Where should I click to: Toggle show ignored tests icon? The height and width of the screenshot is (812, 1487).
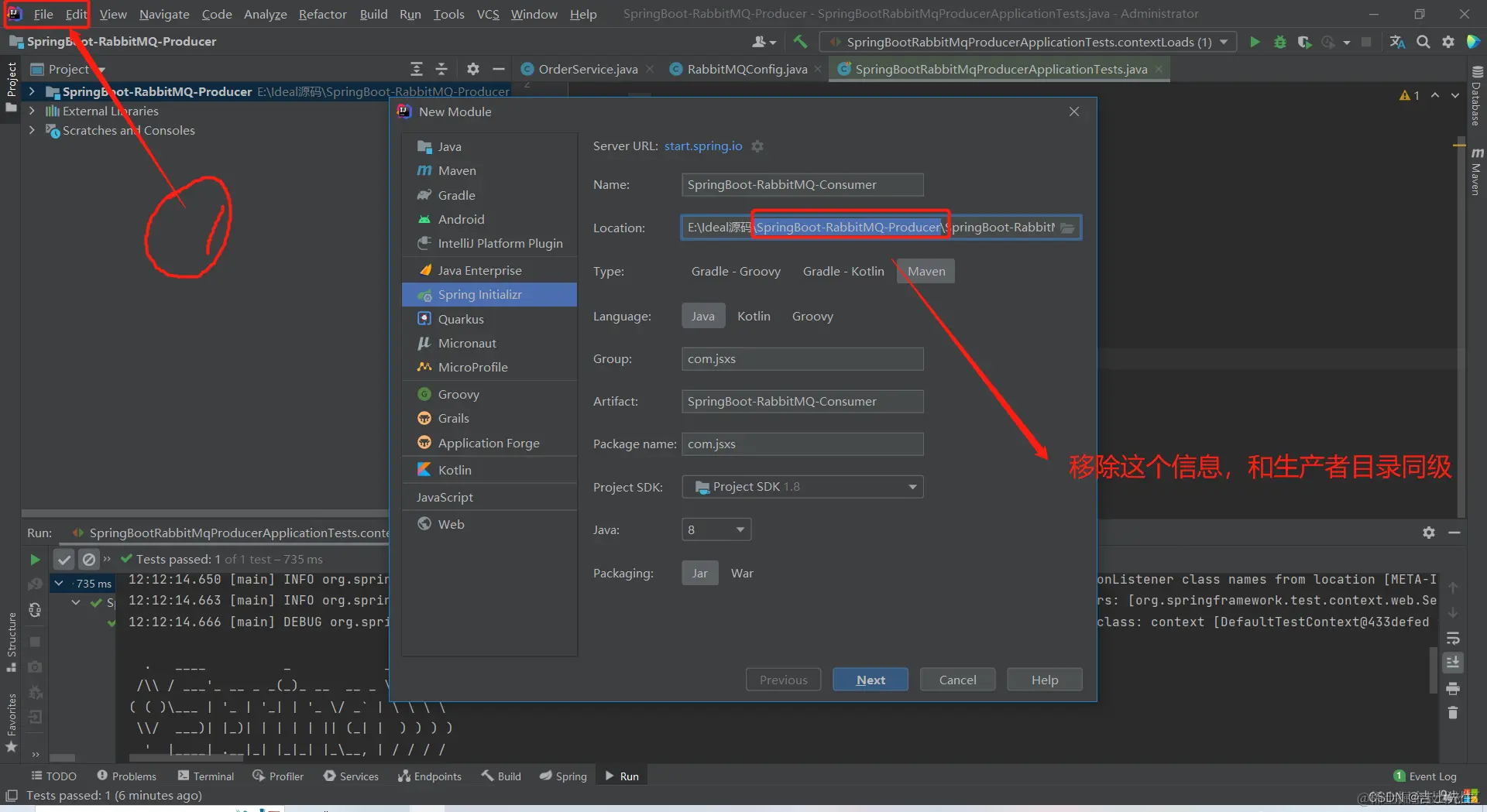click(89, 559)
